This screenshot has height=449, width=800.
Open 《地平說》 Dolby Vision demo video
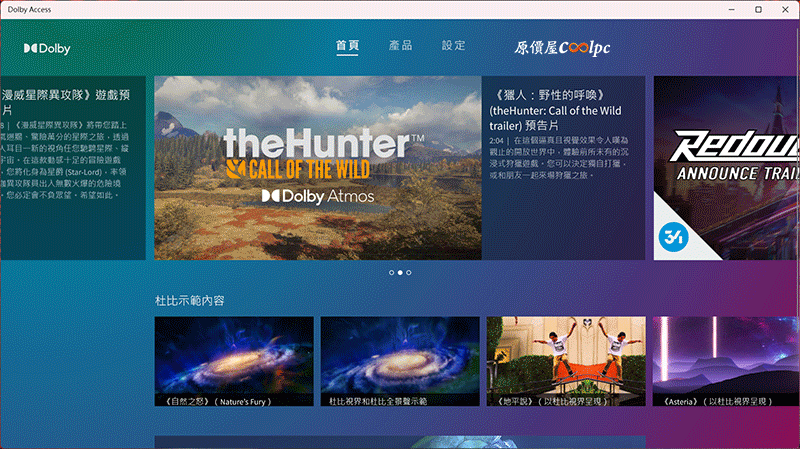[x=566, y=361]
